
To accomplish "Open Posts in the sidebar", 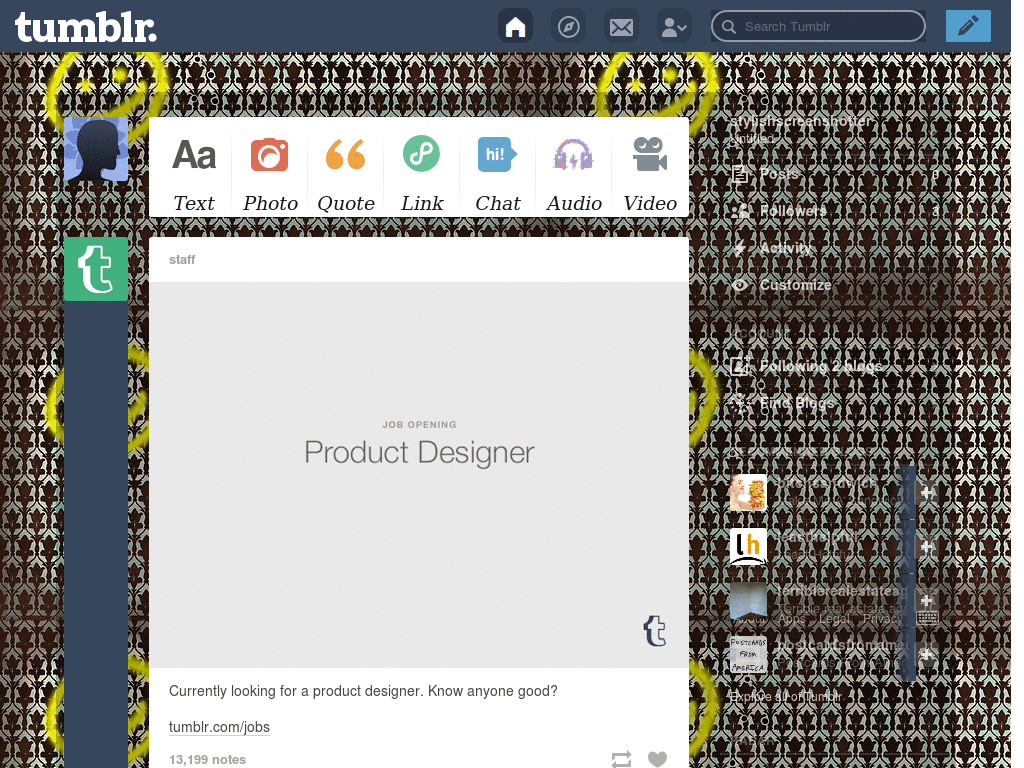I will (x=835, y=174).
